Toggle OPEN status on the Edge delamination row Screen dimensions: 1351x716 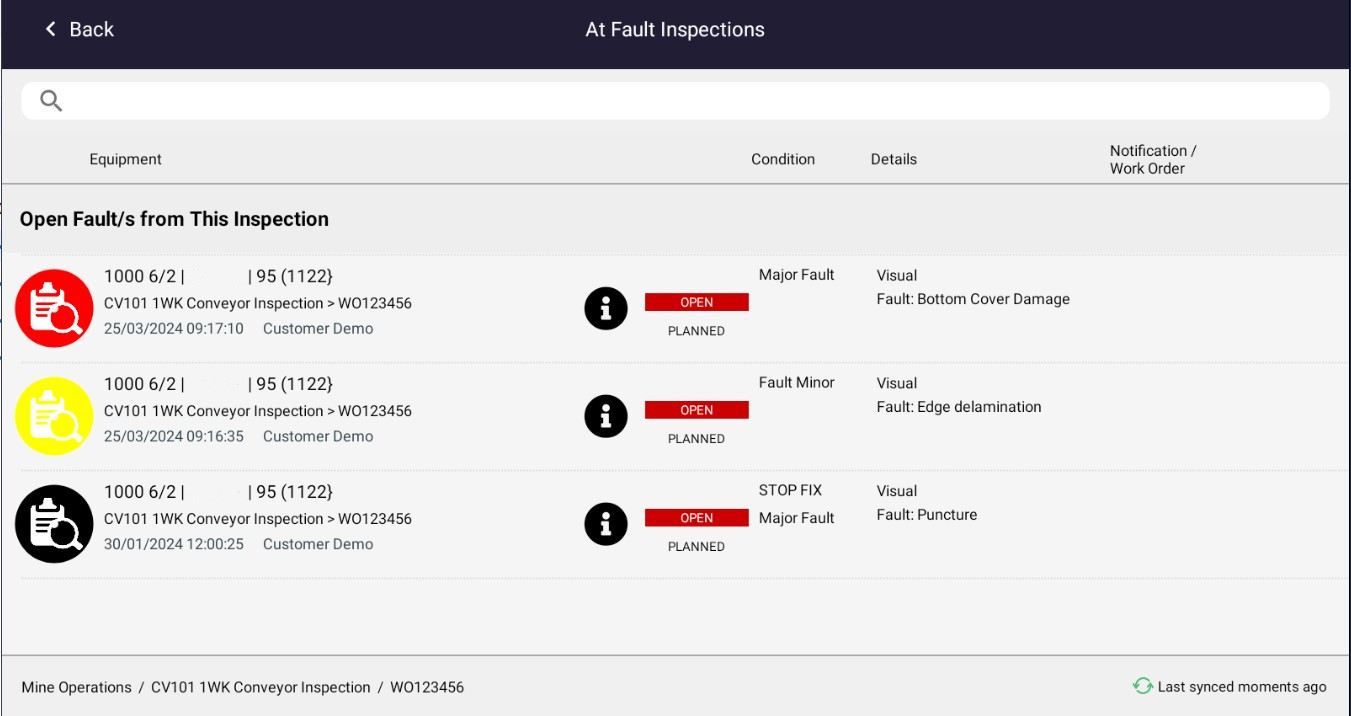tap(697, 409)
